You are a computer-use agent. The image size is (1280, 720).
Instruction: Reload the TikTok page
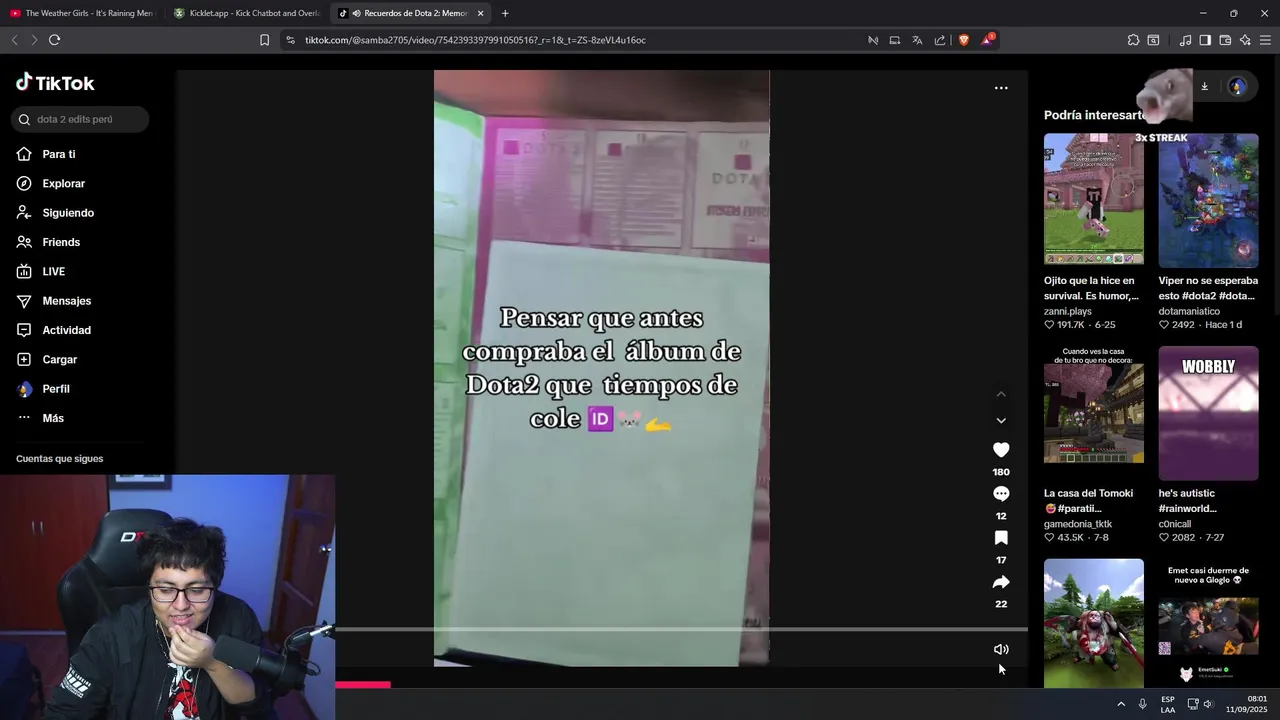click(x=55, y=40)
